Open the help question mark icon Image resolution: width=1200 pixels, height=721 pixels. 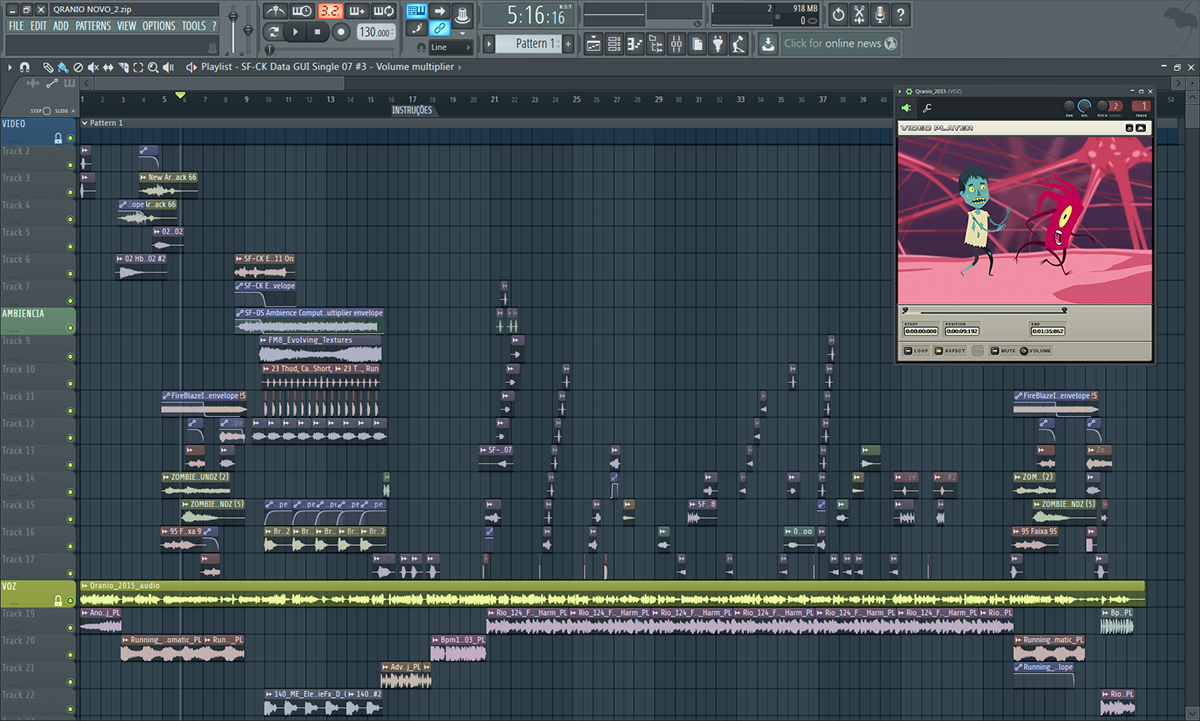coord(901,15)
